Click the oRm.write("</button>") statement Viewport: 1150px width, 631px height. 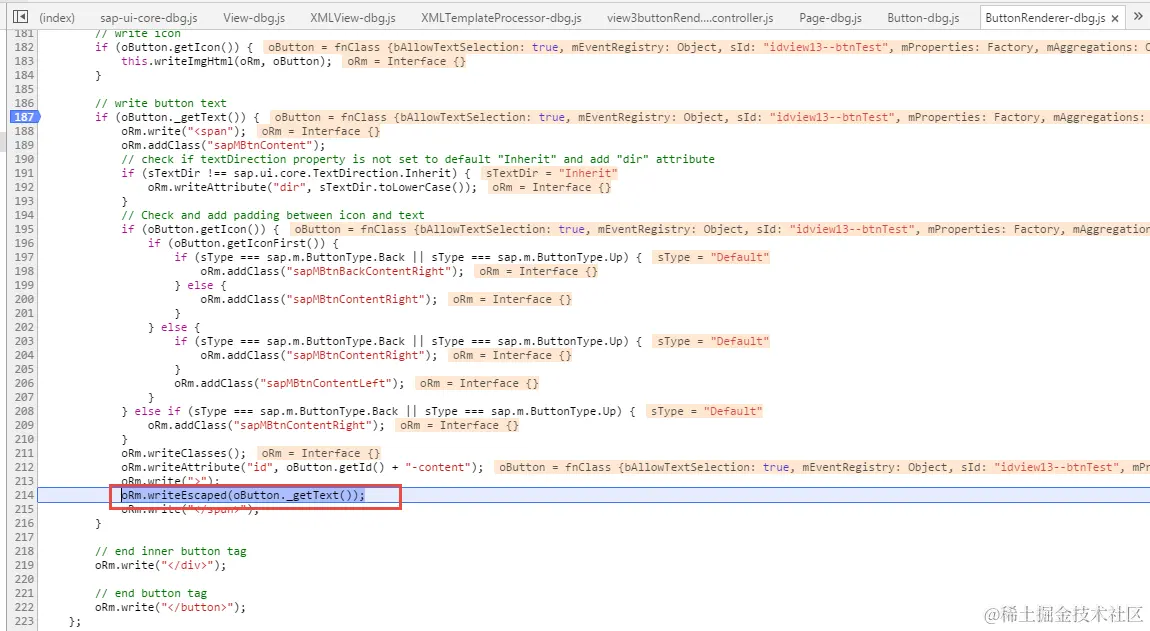(x=170, y=608)
